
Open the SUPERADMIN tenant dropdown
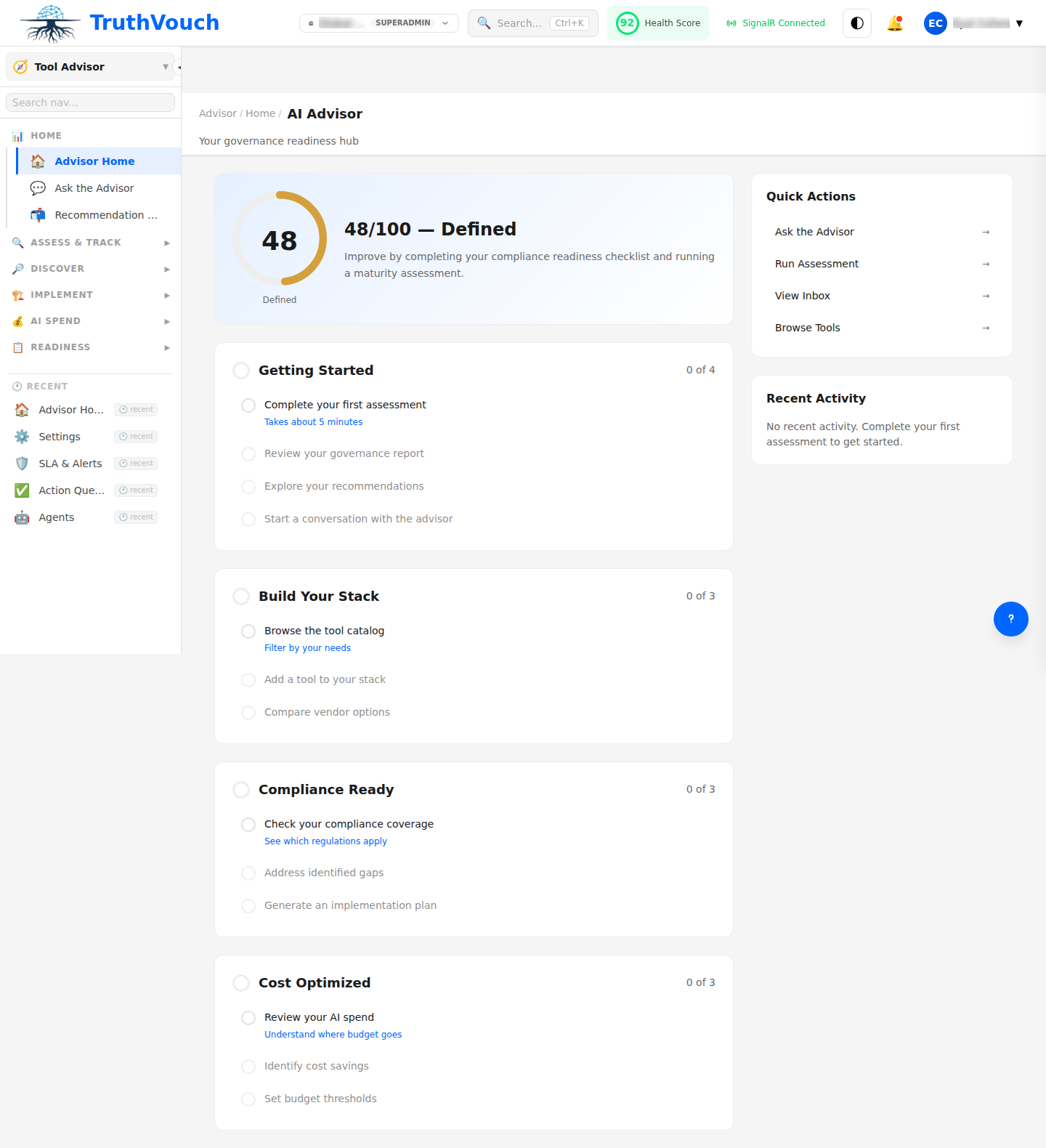click(x=379, y=23)
